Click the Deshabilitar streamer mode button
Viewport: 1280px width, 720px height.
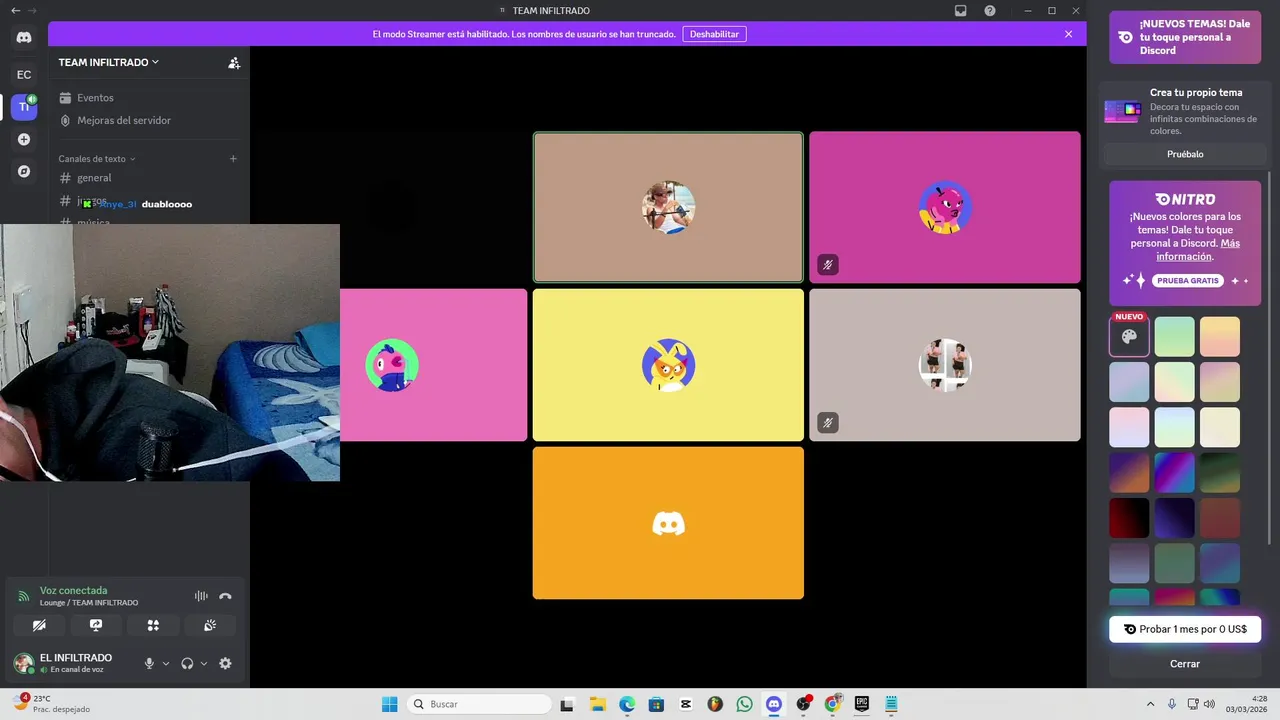pyautogui.click(x=715, y=34)
